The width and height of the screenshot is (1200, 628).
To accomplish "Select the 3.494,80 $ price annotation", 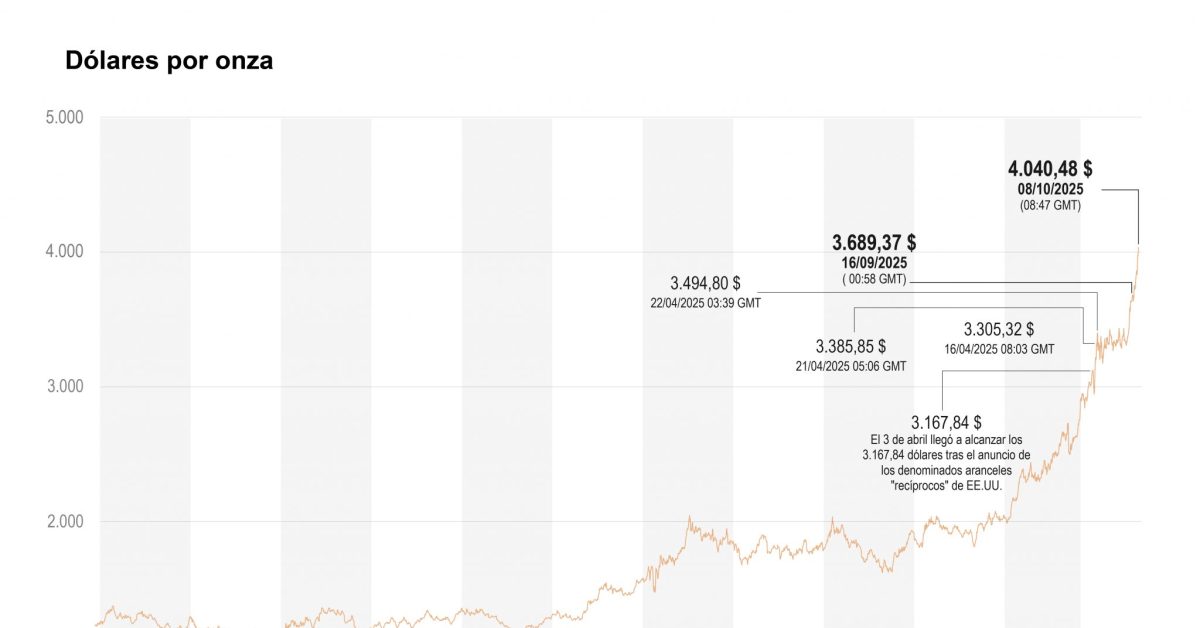I will coord(705,284).
